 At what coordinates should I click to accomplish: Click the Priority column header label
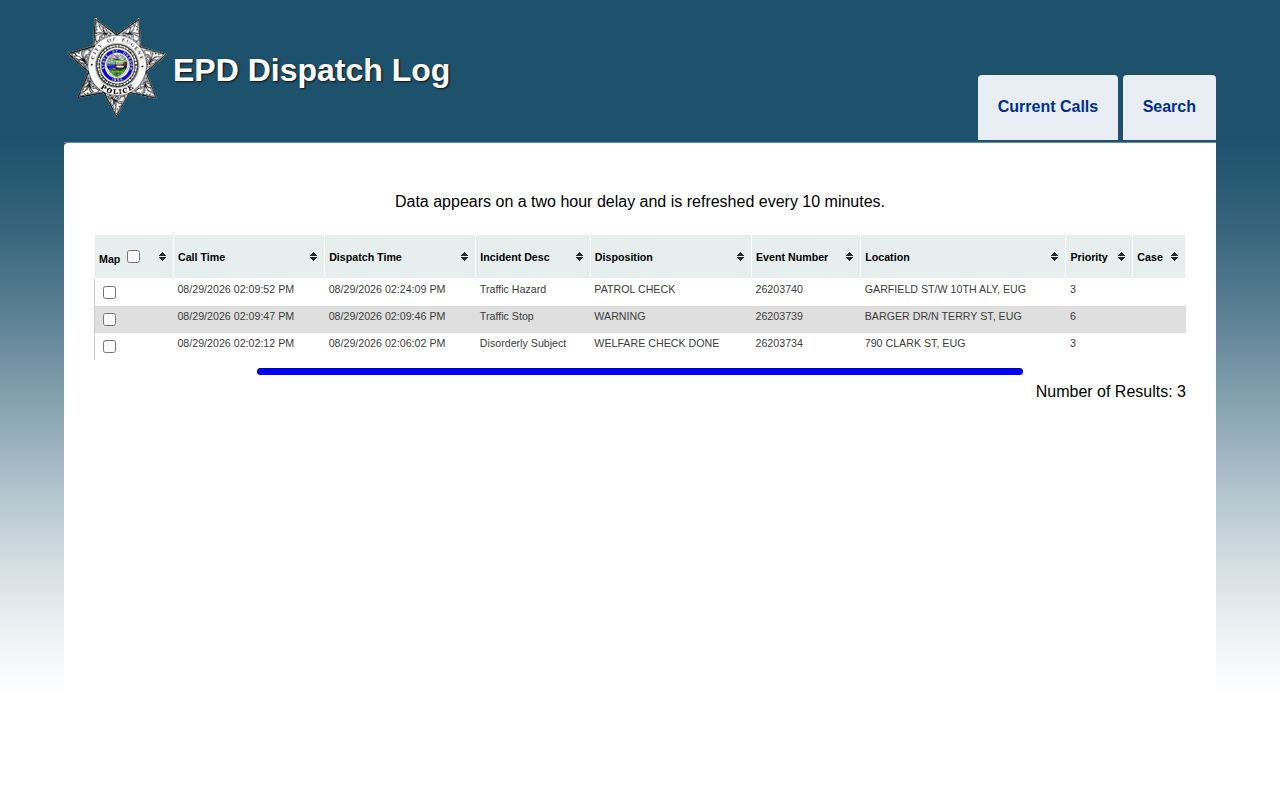(x=1089, y=257)
